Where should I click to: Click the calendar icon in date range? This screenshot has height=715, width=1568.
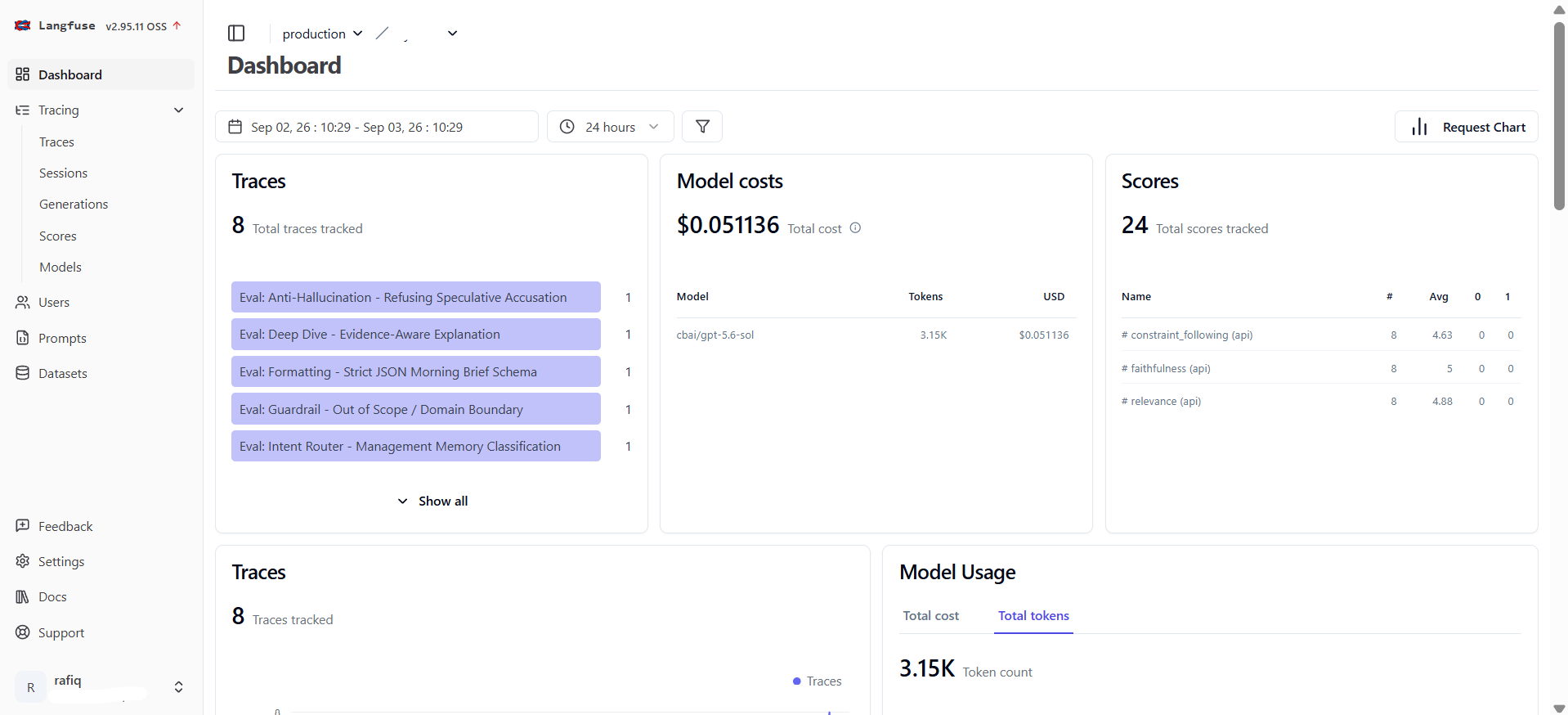coord(235,127)
